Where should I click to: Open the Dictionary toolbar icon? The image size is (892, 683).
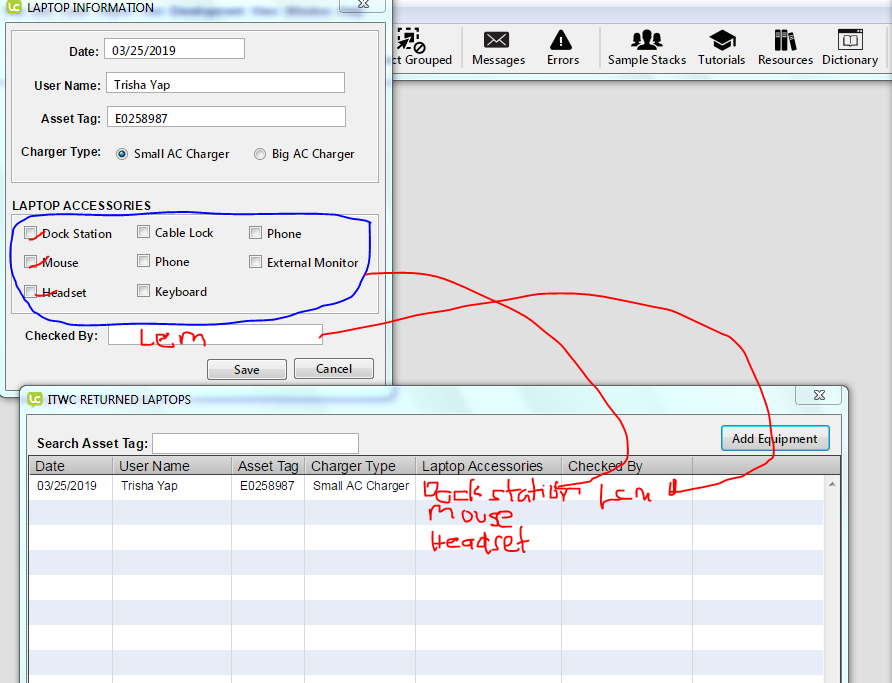click(849, 47)
